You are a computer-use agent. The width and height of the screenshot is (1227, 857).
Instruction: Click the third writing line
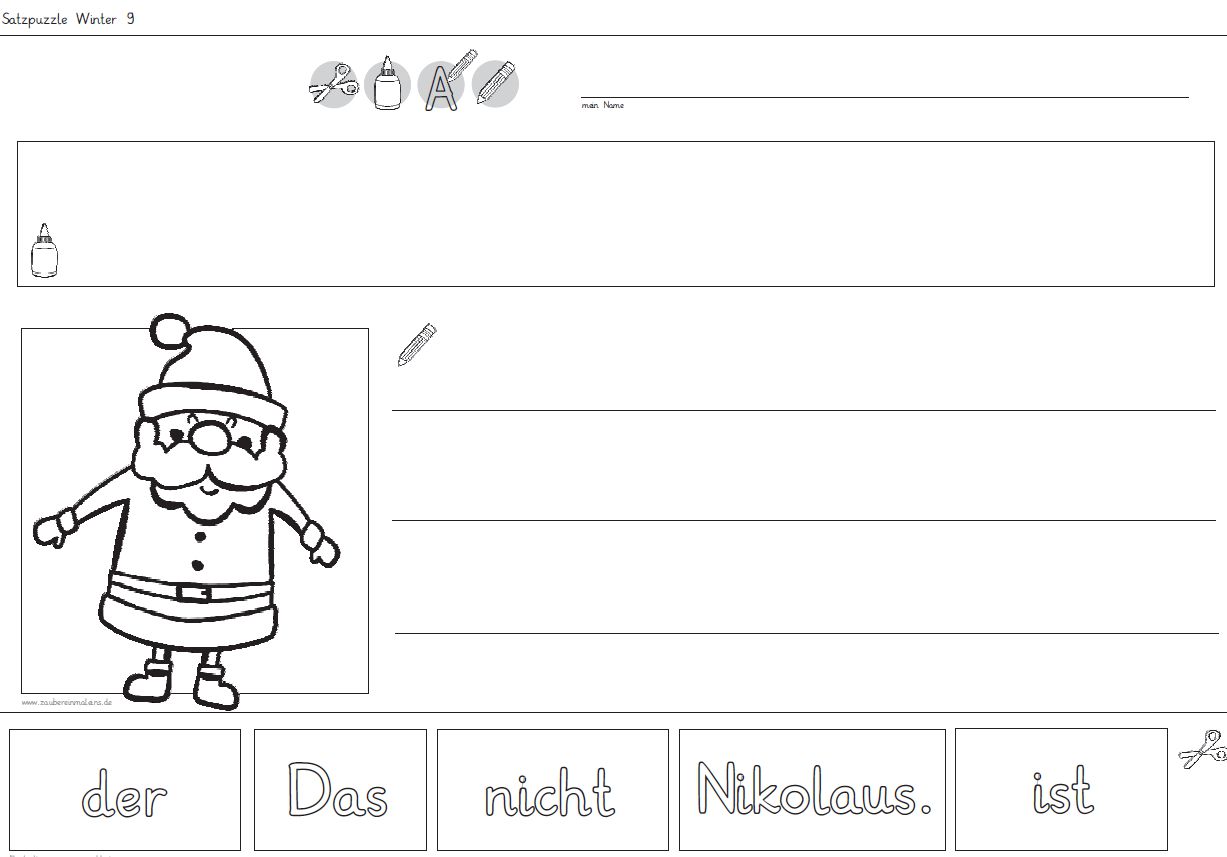point(807,633)
